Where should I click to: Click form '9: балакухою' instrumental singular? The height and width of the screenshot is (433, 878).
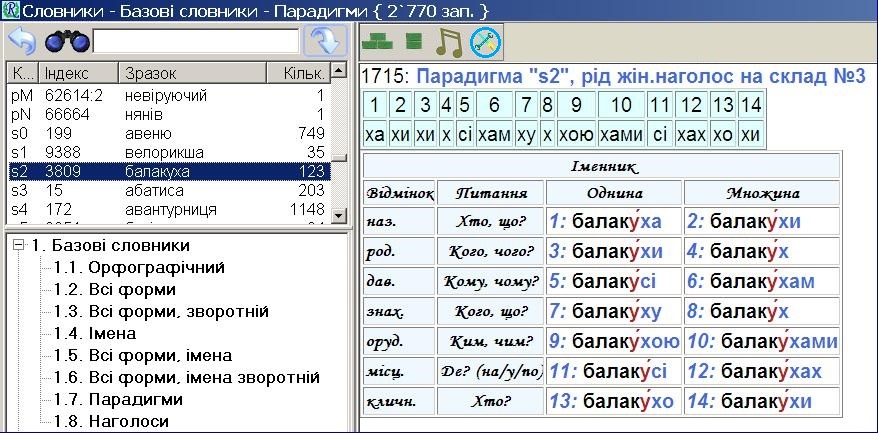point(614,341)
